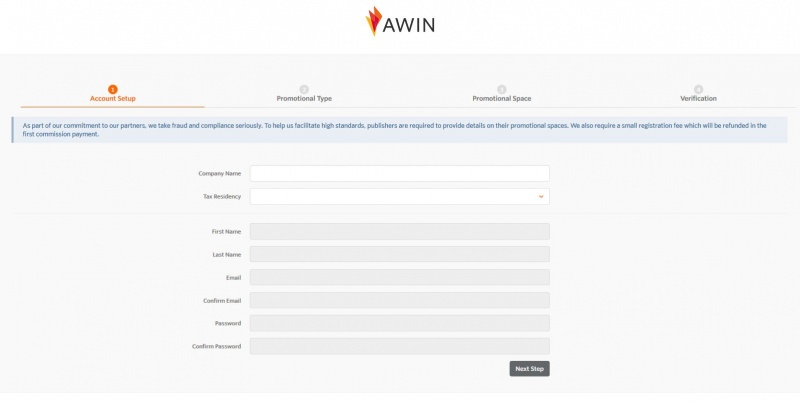
Task: Click the fraud and compliance info banner
Action: [x=399, y=129]
